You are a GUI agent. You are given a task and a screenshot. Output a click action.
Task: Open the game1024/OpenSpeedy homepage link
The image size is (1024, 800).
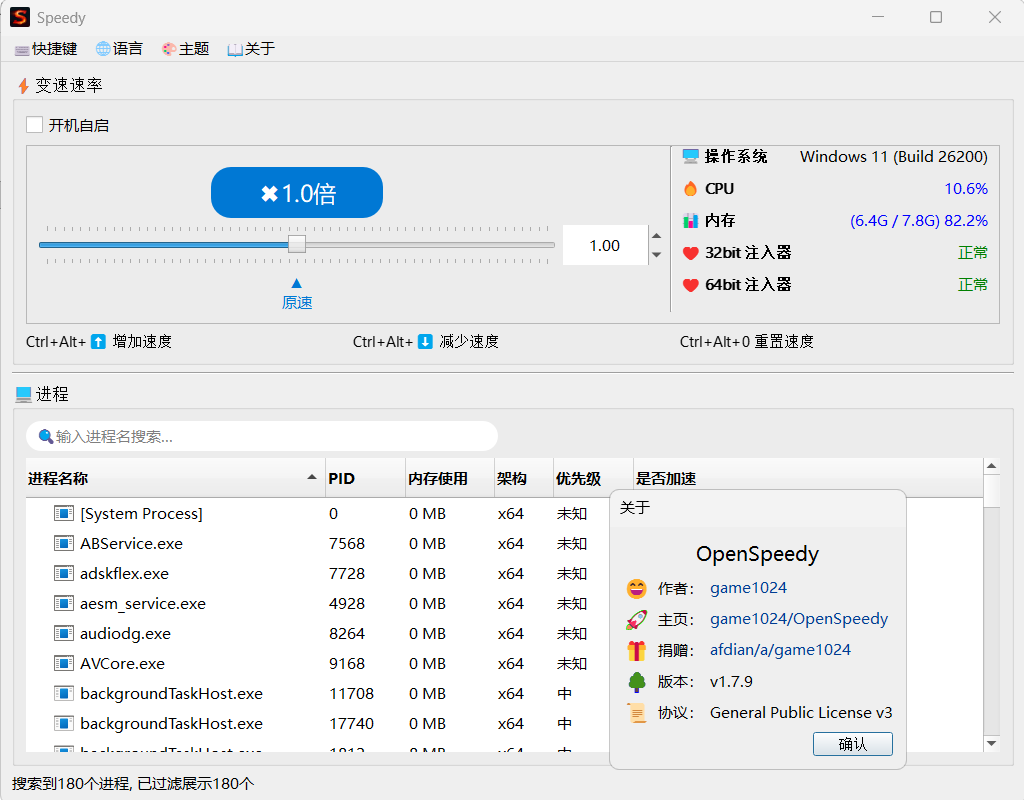point(799,618)
